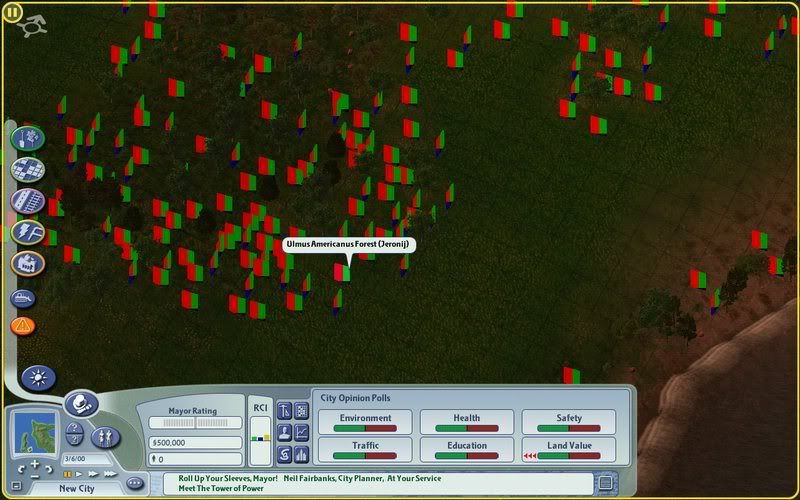Zoom out with the minus button

pyautogui.click(x=35, y=476)
